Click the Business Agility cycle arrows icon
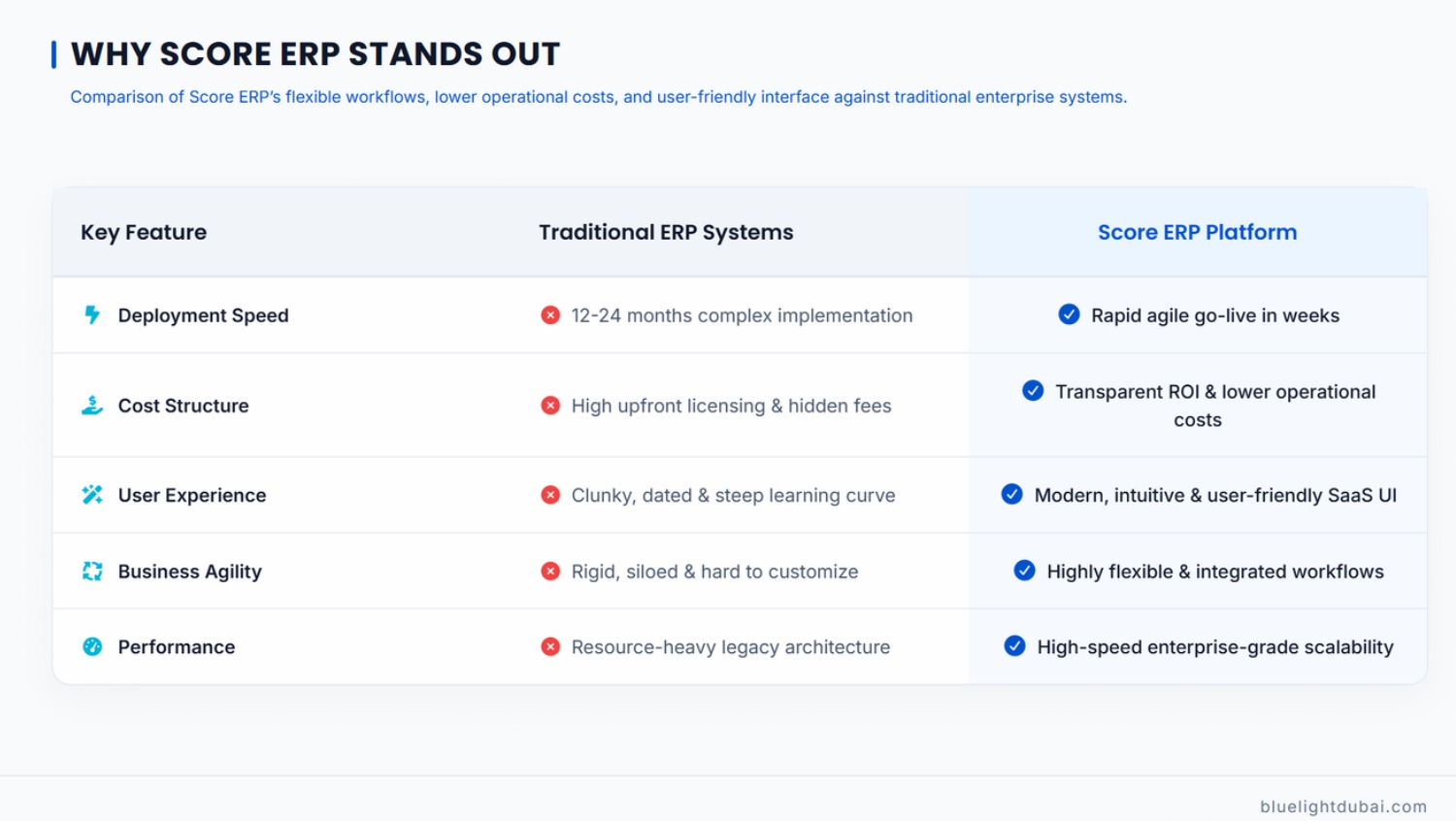The image size is (1456, 821). click(x=92, y=571)
